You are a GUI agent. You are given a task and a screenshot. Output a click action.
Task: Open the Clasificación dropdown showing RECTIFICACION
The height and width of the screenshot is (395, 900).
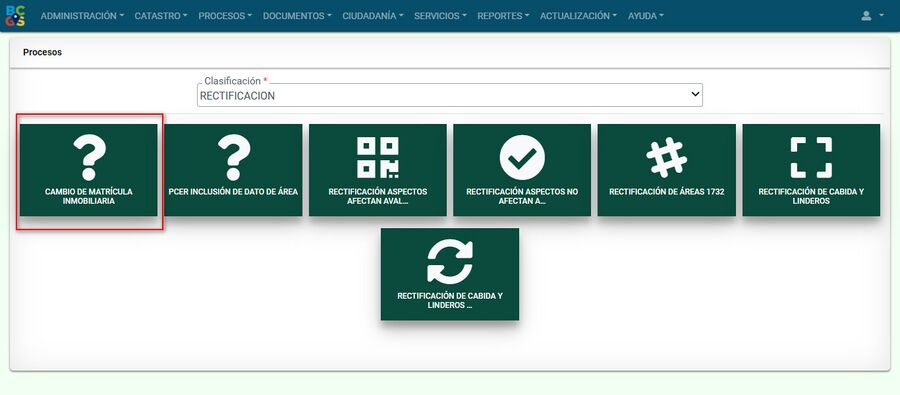[x=449, y=95]
